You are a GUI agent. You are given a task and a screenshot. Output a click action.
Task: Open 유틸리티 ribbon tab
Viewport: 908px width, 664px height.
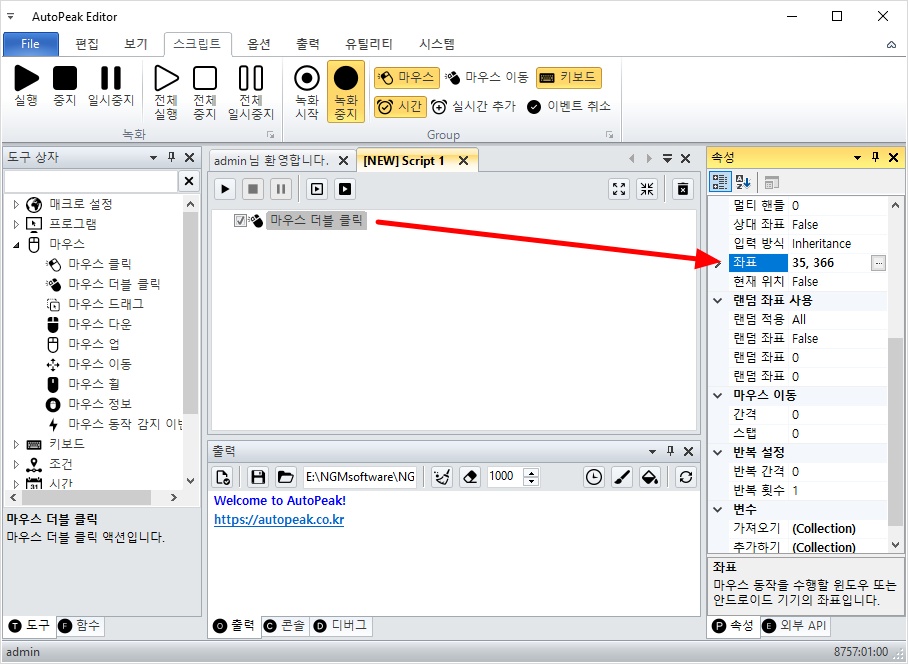pyautogui.click(x=369, y=44)
